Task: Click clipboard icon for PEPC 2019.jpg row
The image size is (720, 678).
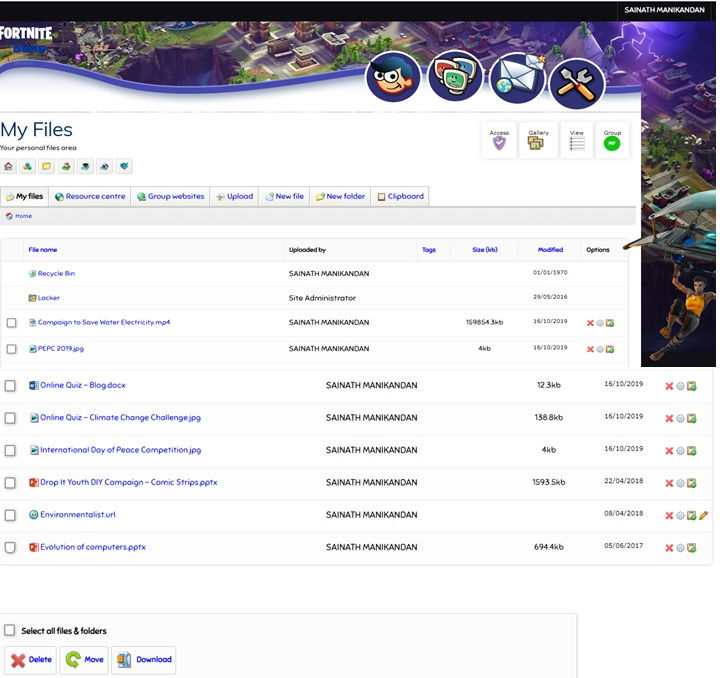Action: (x=610, y=349)
